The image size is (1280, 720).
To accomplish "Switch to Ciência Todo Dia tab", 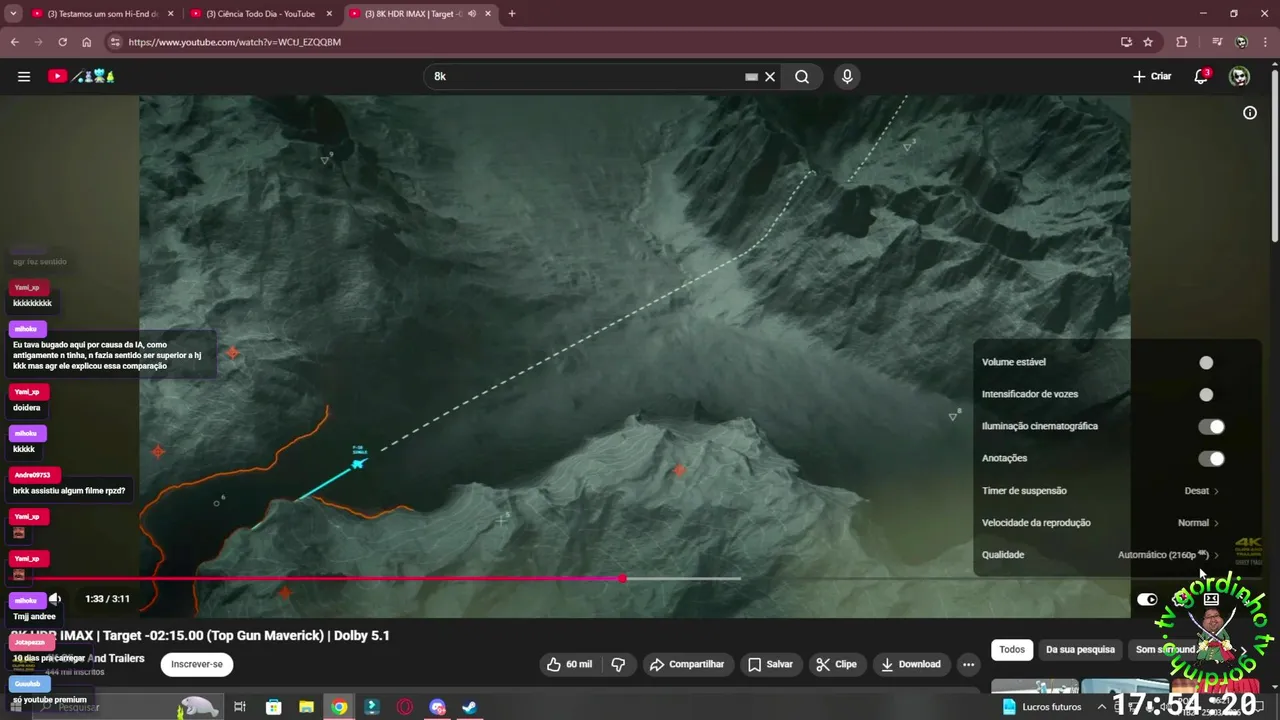I will [x=260, y=14].
